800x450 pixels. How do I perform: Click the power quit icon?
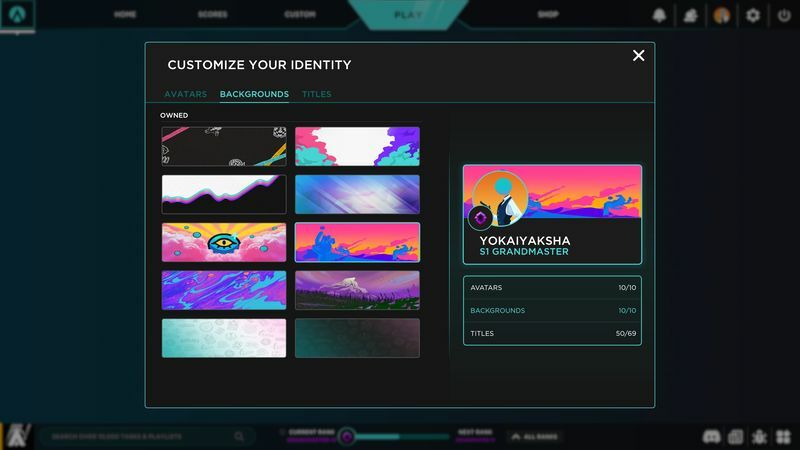click(784, 15)
